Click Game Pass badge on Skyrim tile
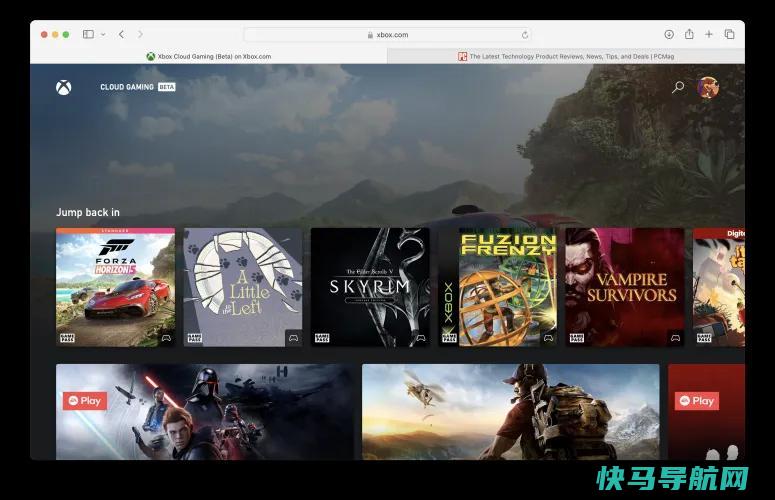The width and height of the screenshot is (775, 500). click(x=322, y=338)
